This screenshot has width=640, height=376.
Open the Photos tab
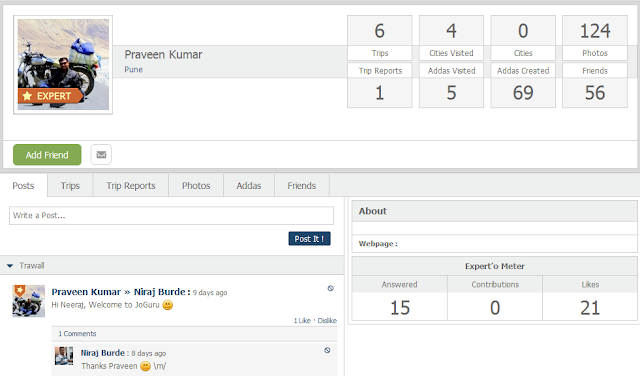tap(196, 186)
